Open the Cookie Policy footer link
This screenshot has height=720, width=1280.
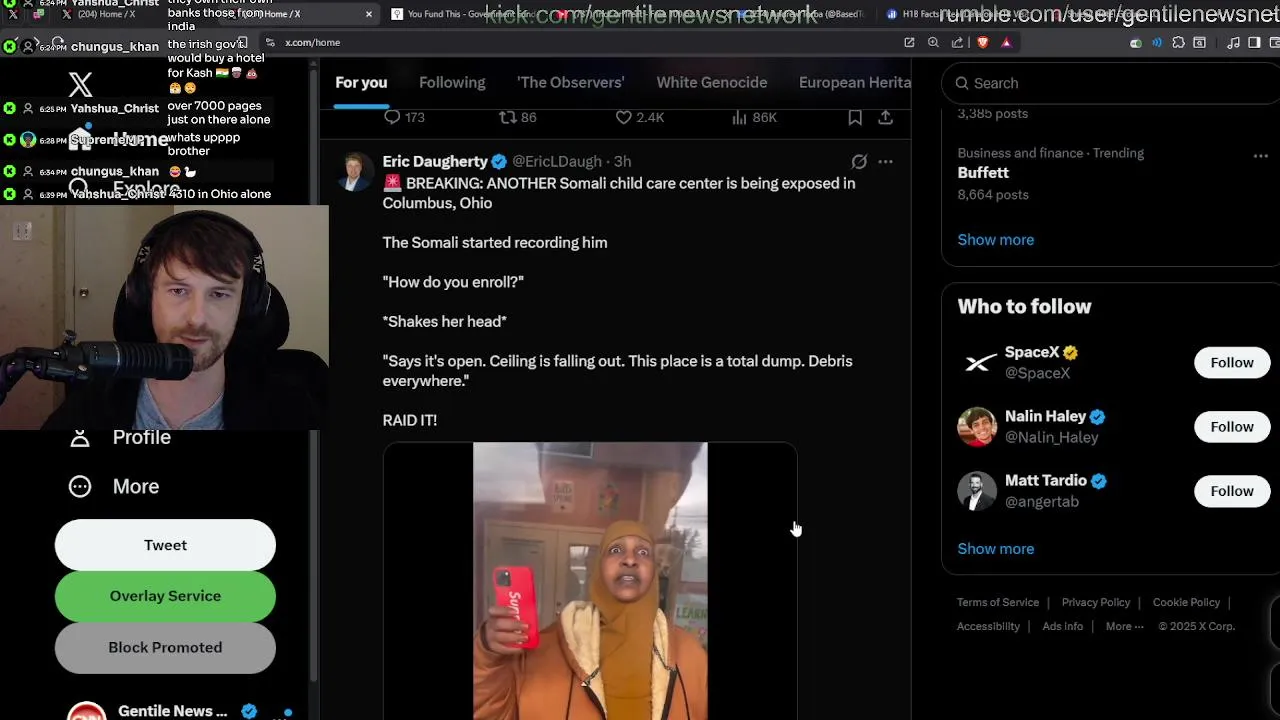(x=1186, y=602)
